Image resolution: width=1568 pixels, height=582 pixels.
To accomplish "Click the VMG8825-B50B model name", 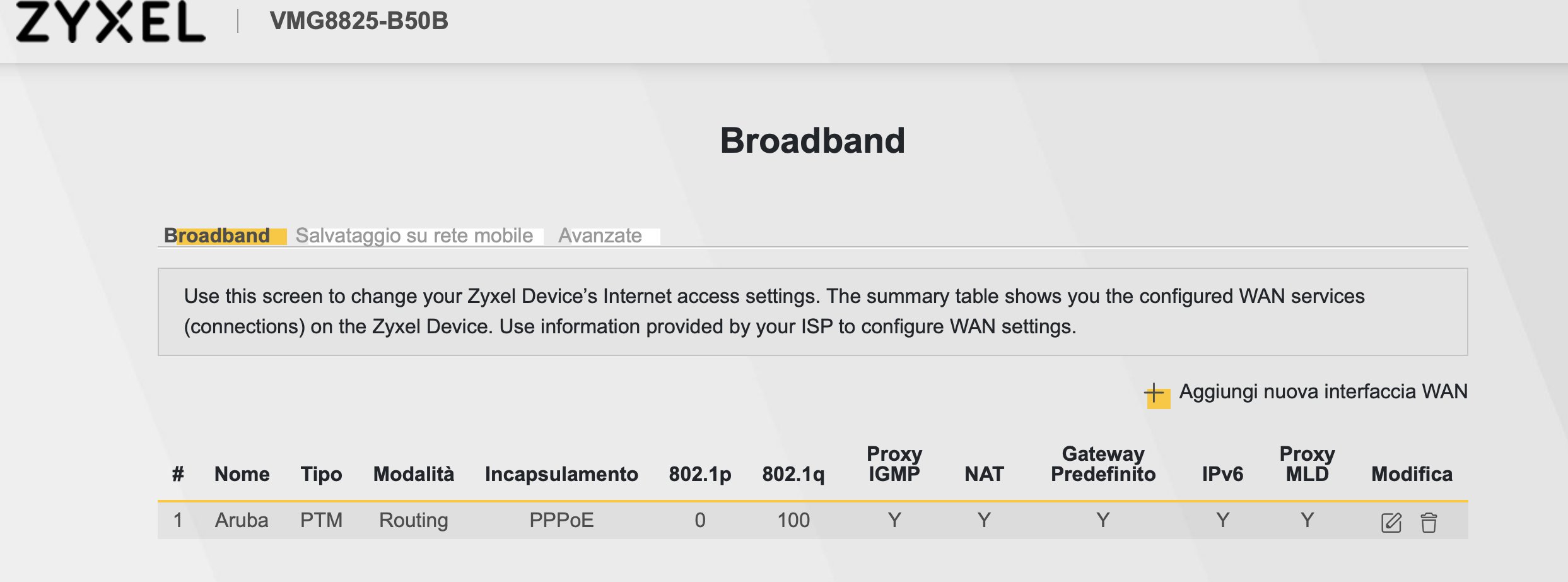I will [x=359, y=21].
